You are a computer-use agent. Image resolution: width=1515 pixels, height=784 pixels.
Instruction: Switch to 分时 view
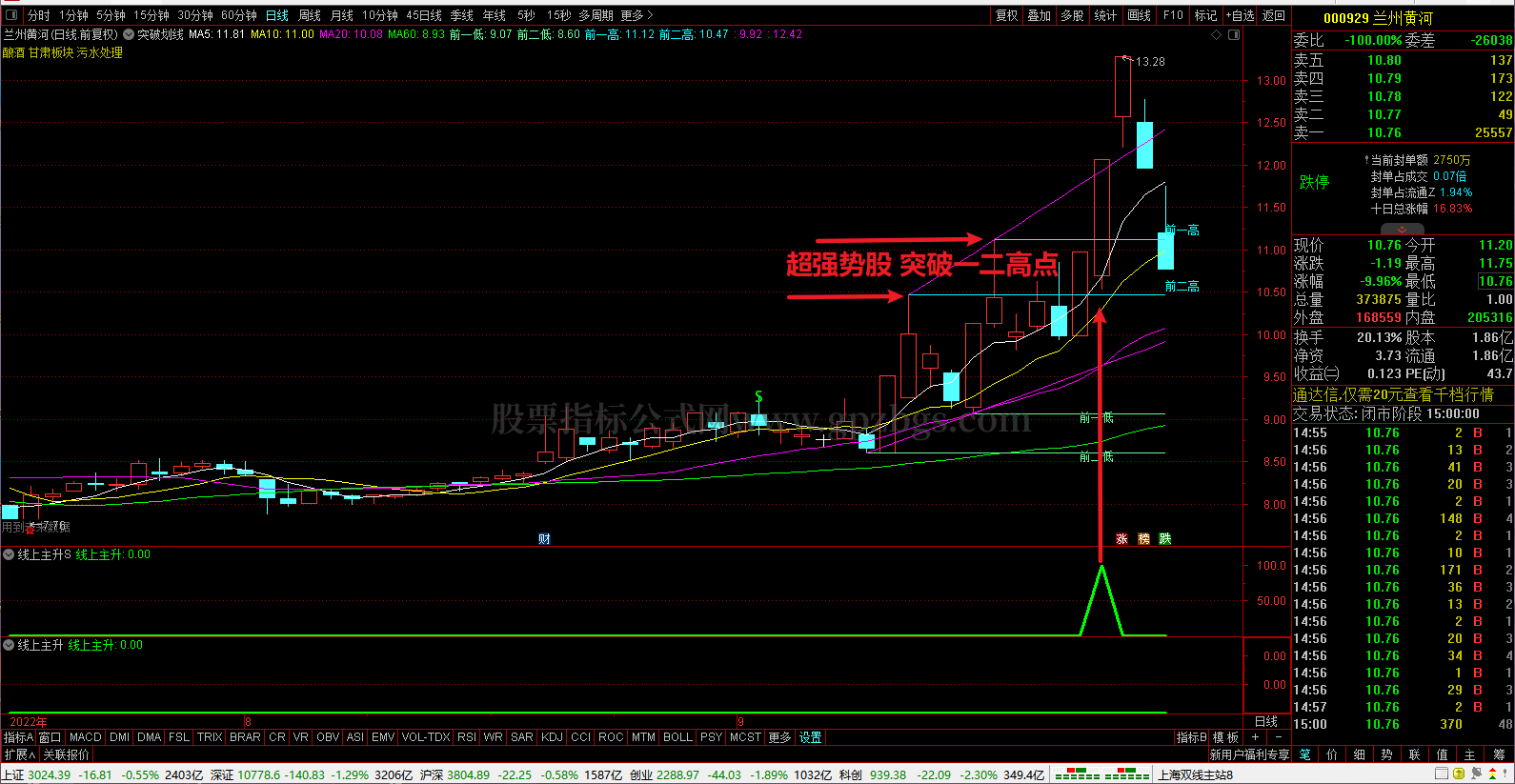(x=39, y=15)
